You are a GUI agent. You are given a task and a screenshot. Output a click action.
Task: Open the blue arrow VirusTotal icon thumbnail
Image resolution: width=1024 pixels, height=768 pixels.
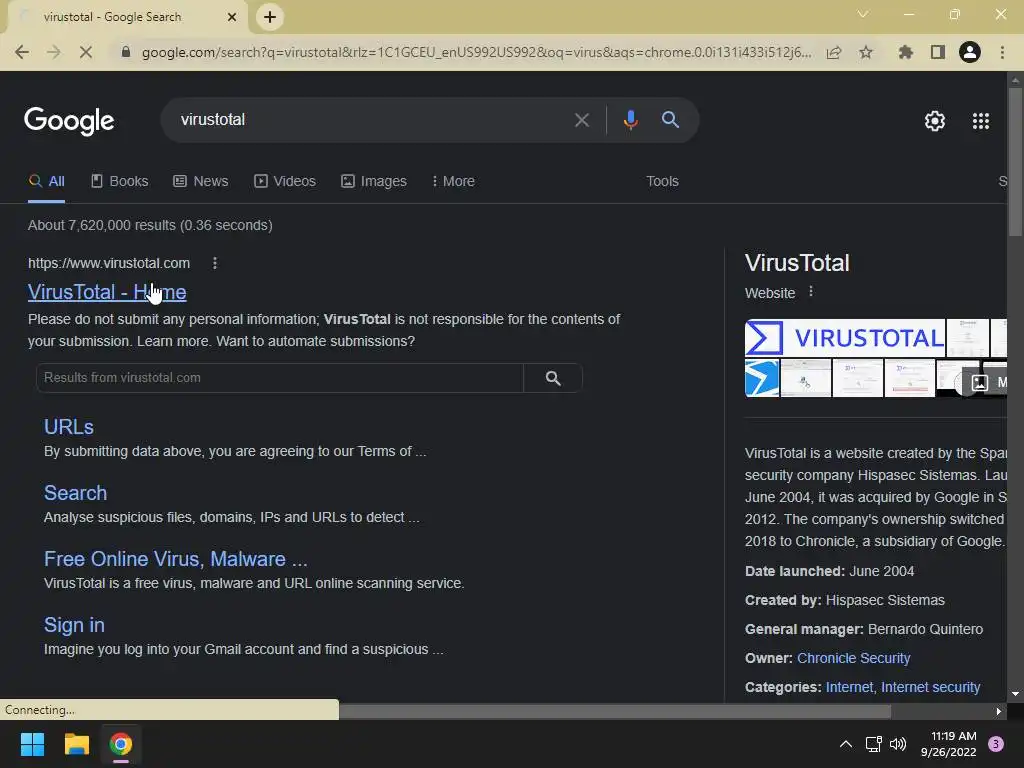[761, 377]
